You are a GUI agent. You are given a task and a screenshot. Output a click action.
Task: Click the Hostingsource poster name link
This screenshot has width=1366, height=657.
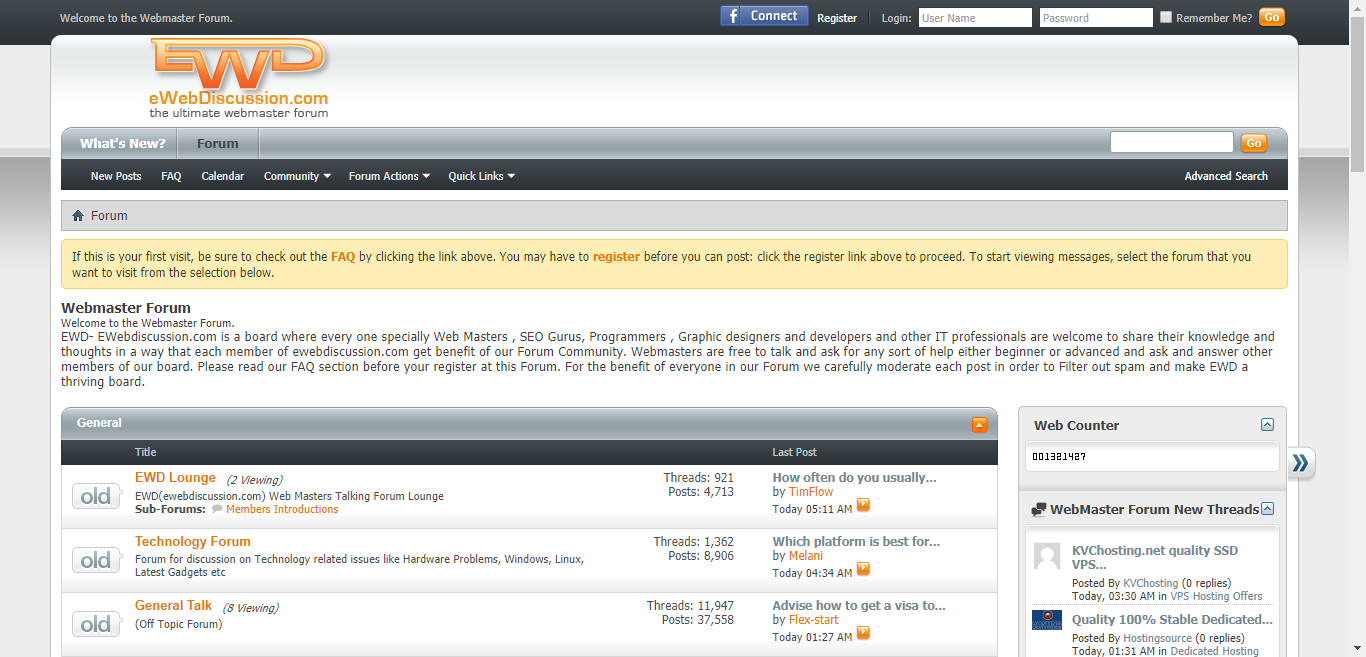click(1157, 638)
